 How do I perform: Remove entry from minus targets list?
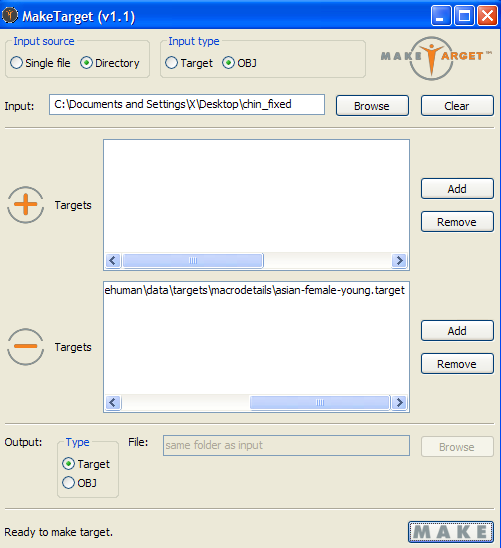(x=457, y=364)
